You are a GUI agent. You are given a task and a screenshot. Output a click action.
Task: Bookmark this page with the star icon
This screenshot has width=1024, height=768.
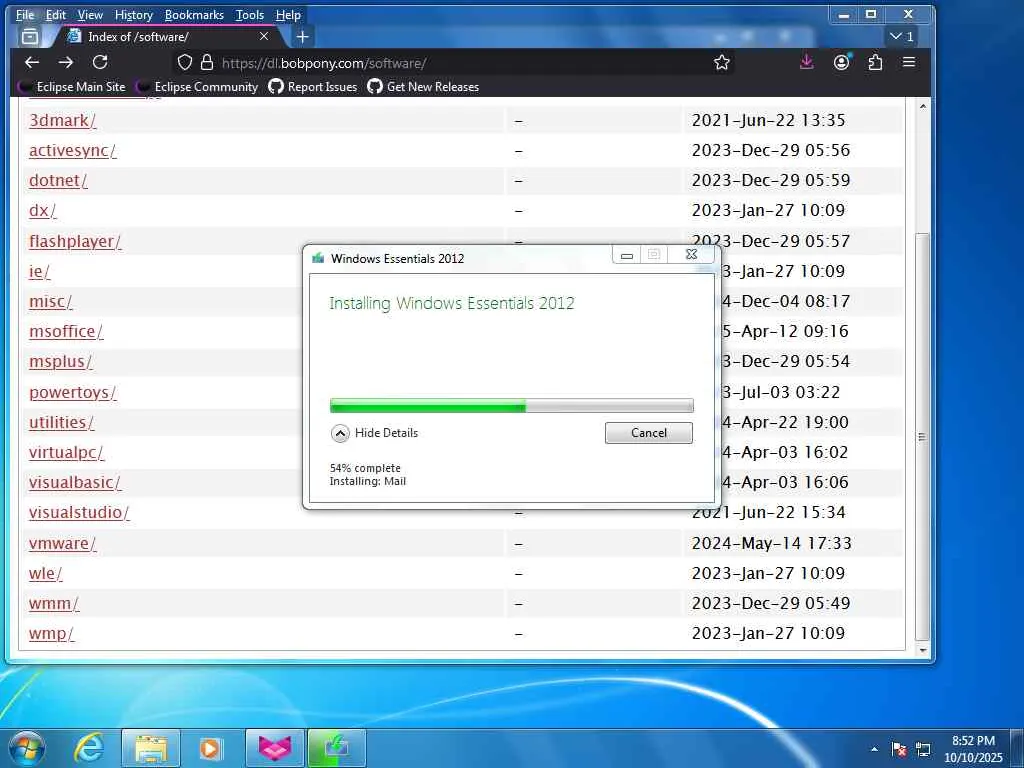click(x=722, y=63)
